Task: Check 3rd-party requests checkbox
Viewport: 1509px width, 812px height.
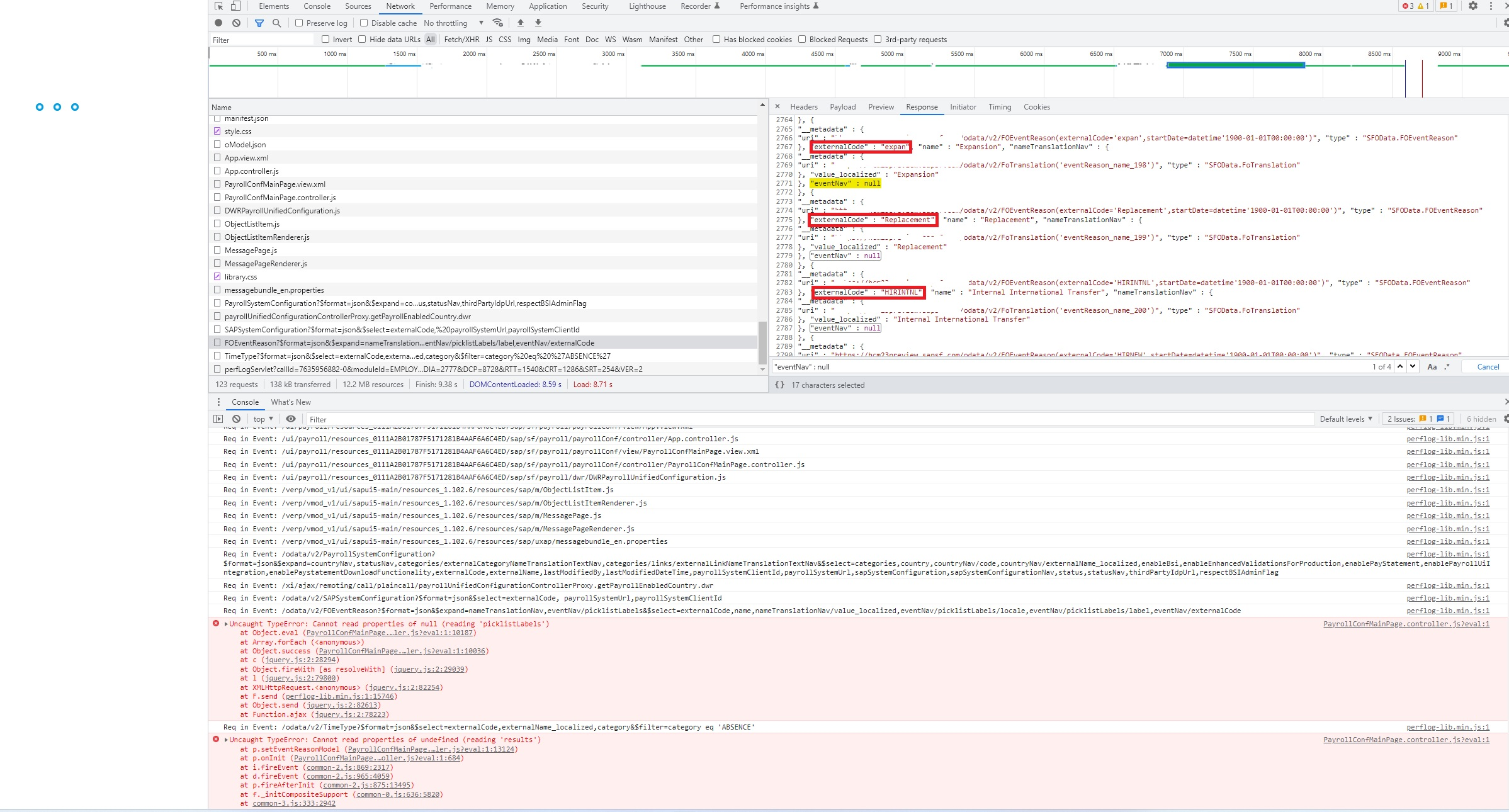Action: tap(878, 39)
